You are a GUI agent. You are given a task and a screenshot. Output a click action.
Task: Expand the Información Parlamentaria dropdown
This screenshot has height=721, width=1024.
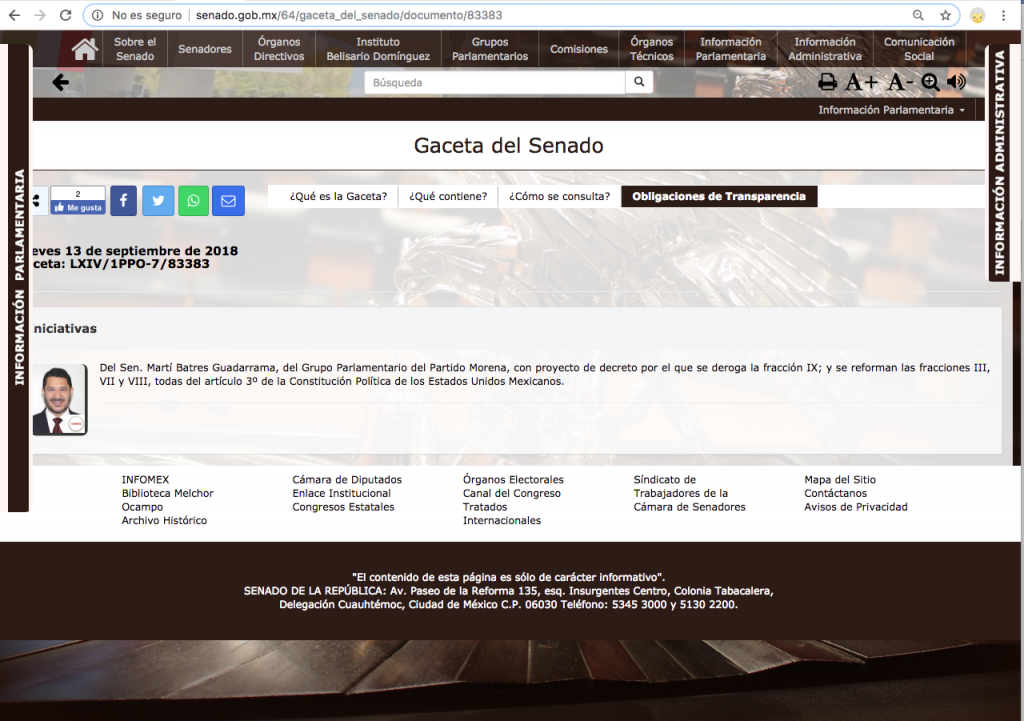click(x=891, y=110)
